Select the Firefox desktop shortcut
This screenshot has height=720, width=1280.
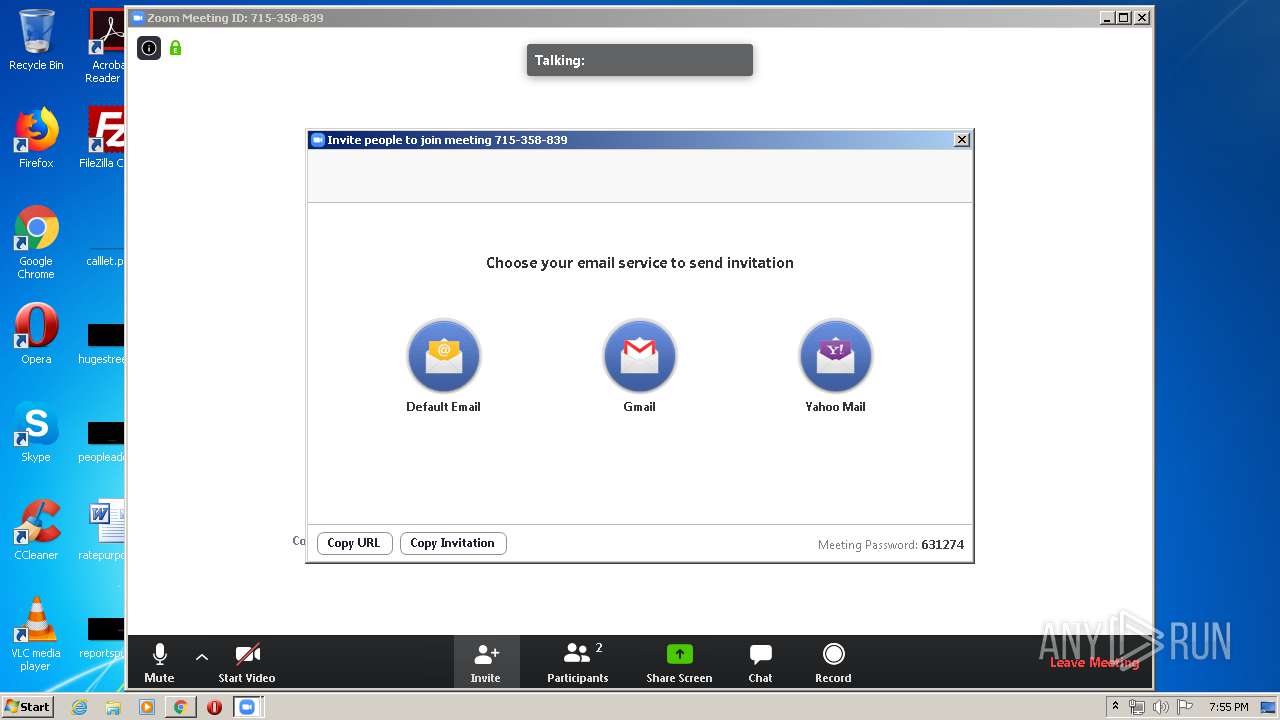coord(36,138)
